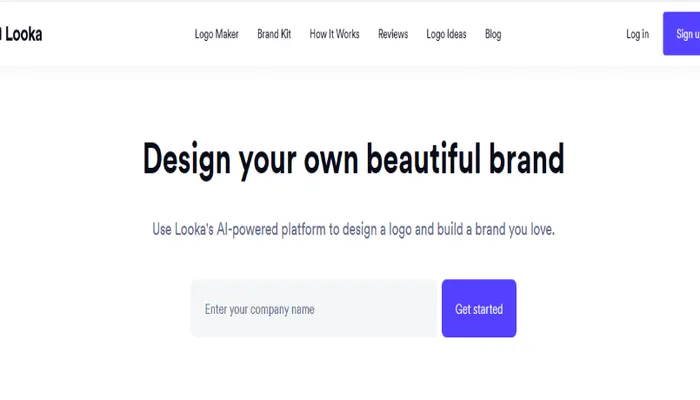
Task: Browse the Logo Ideas section
Action: pyautogui.click(x=446, y=34)
